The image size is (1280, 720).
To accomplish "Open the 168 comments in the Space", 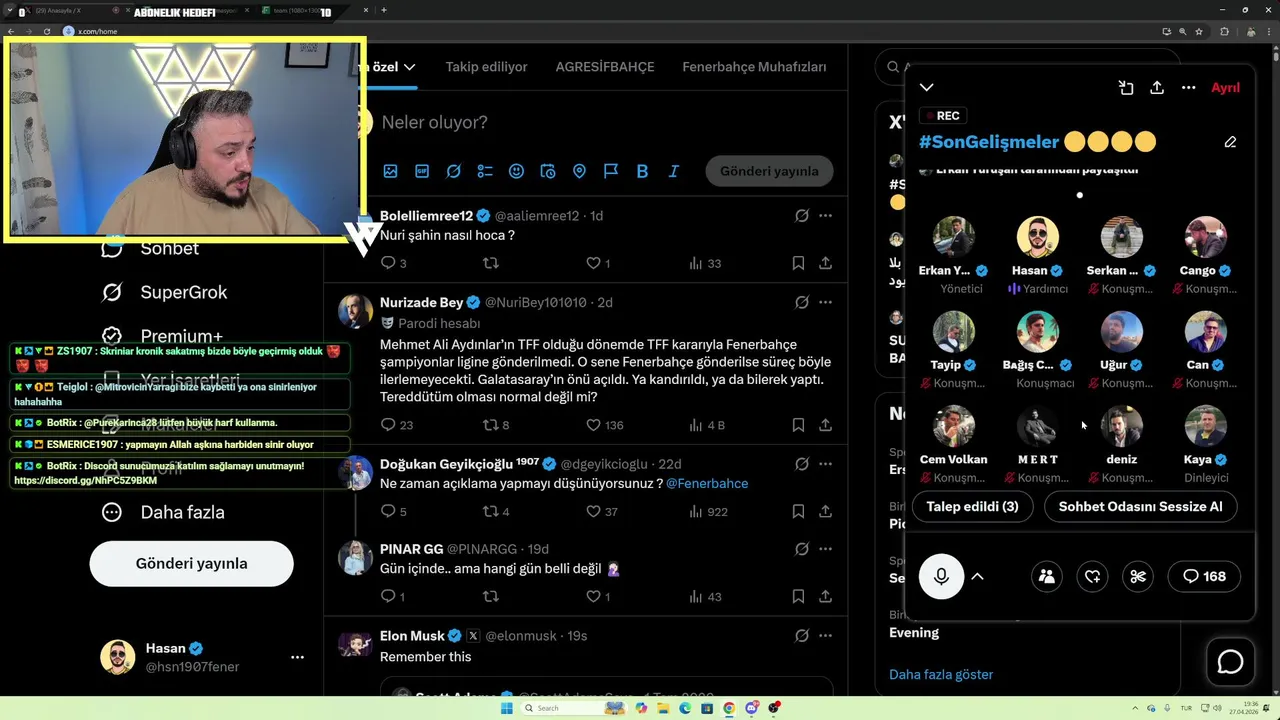I will click(x=1204, y=576).
